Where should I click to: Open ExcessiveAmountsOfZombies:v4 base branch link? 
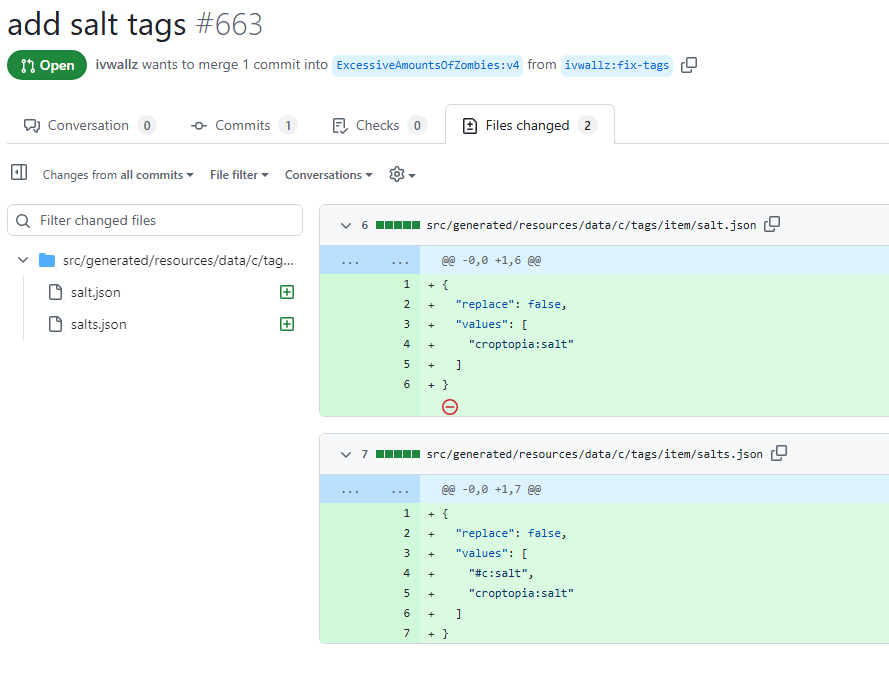tap(428, 65)
